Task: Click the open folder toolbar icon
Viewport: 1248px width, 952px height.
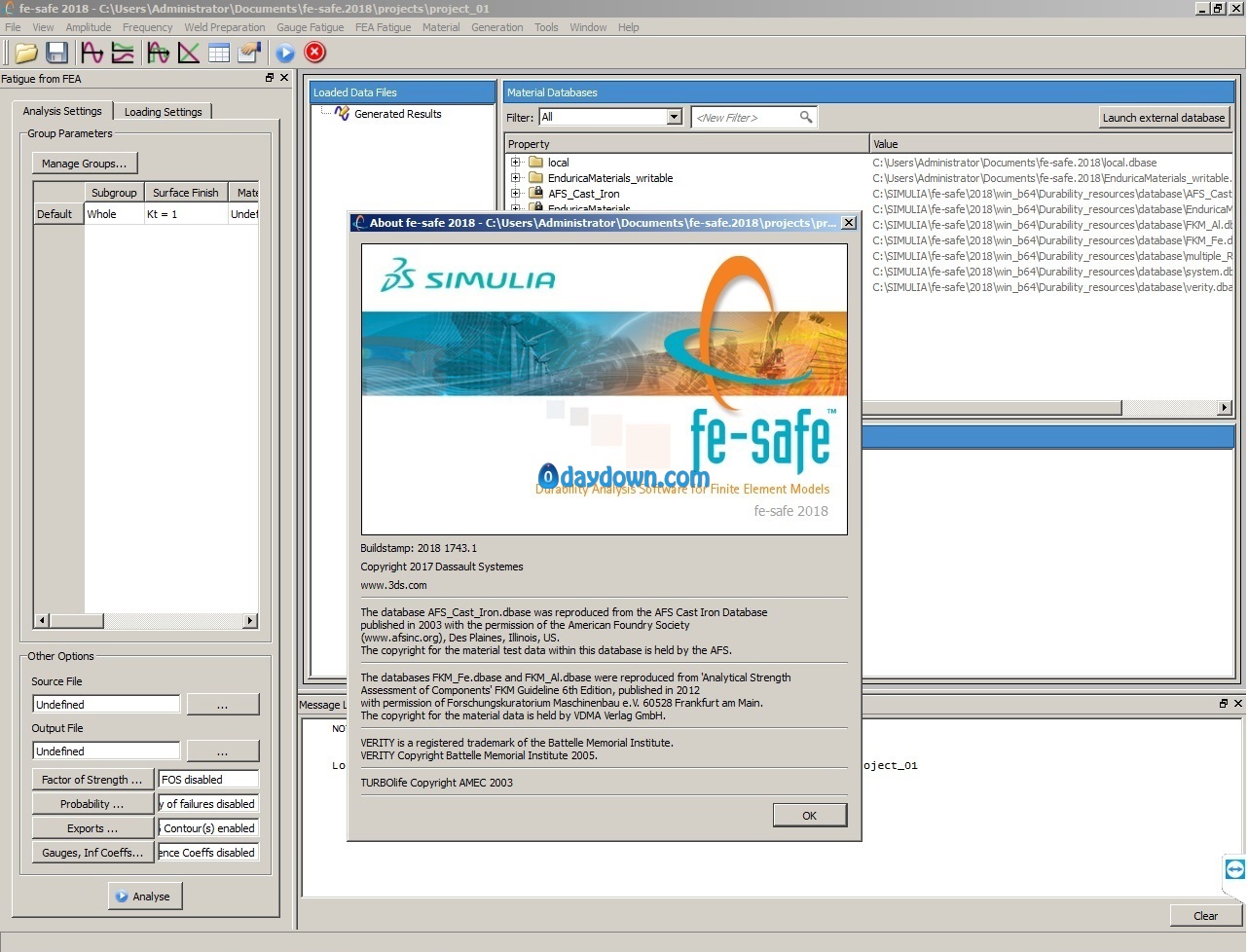Action: [x=26, y=53]
